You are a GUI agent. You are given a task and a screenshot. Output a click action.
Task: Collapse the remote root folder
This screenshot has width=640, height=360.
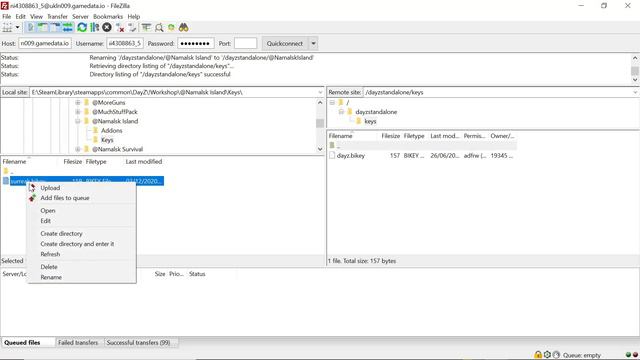[332, 102]
